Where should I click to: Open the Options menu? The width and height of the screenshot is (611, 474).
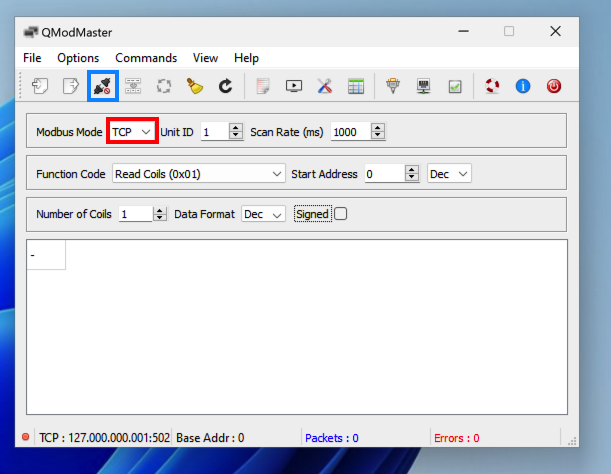coord(78,58)
